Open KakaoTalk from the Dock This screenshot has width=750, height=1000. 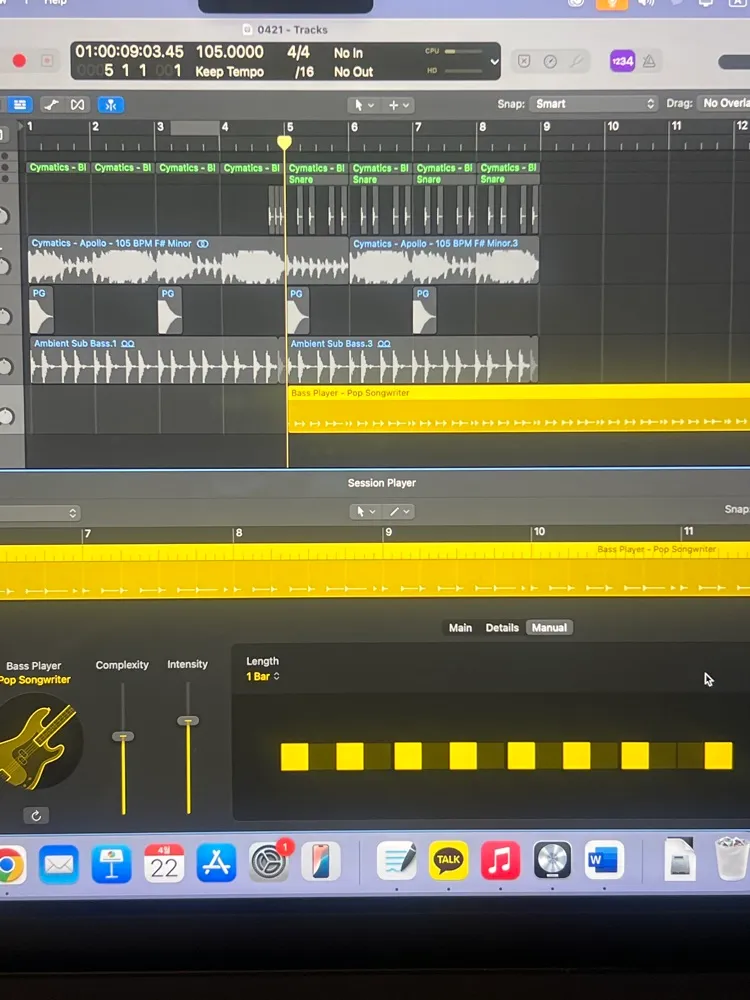[448, 860]
